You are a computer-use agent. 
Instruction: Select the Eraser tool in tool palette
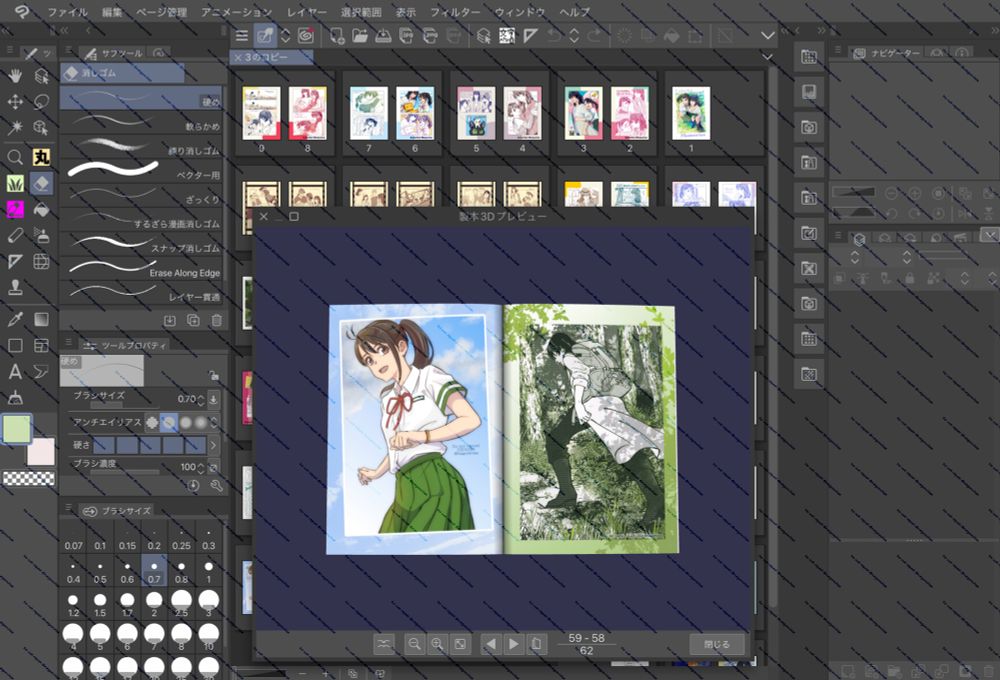pyautogui.click(x=41, y=184)
